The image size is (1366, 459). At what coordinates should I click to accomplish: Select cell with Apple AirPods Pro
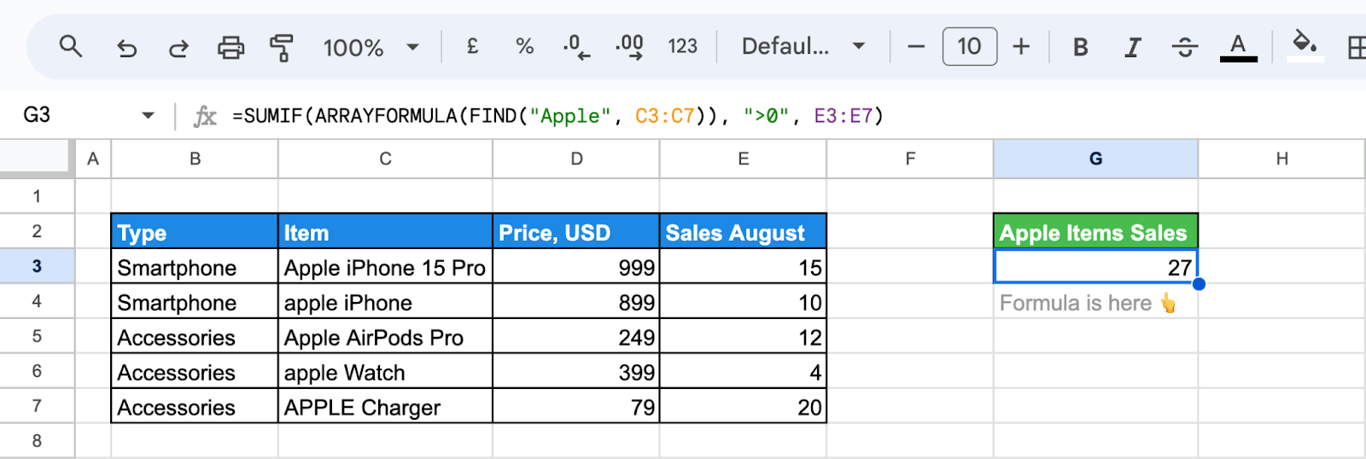pos(385,337)
